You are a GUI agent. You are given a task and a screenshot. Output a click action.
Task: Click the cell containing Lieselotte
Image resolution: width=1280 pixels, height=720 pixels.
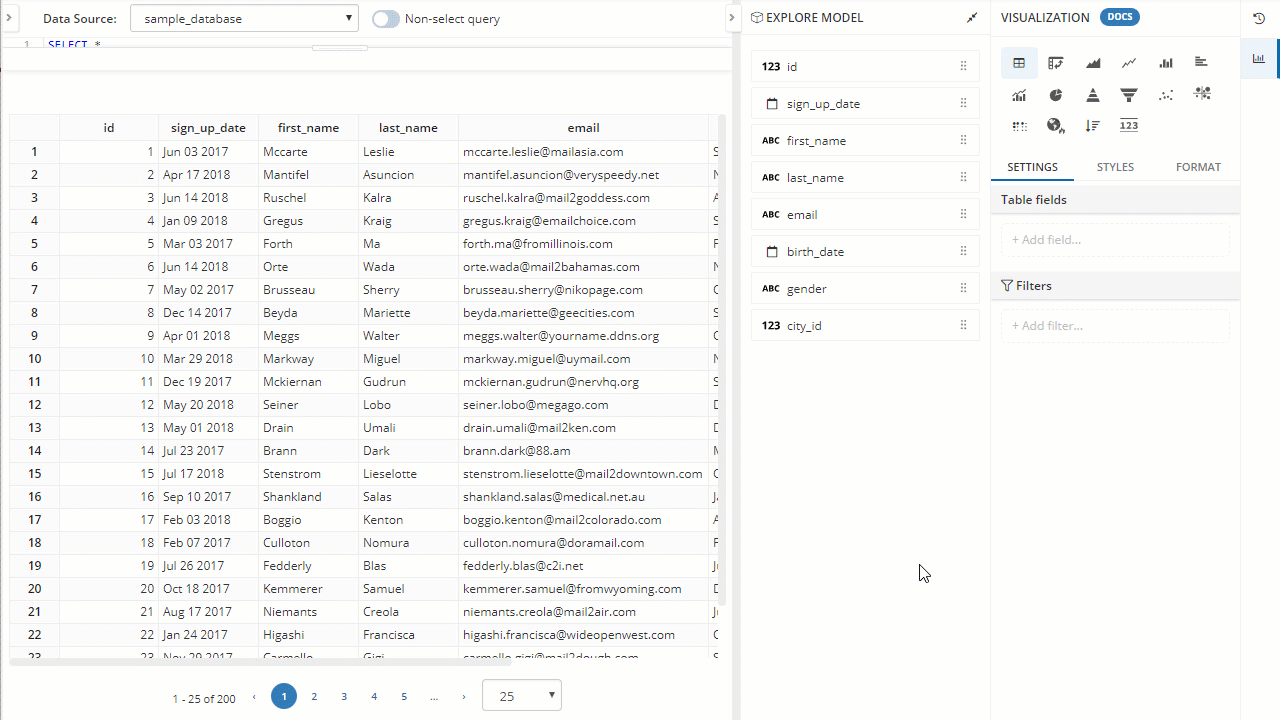click(408, 474)
